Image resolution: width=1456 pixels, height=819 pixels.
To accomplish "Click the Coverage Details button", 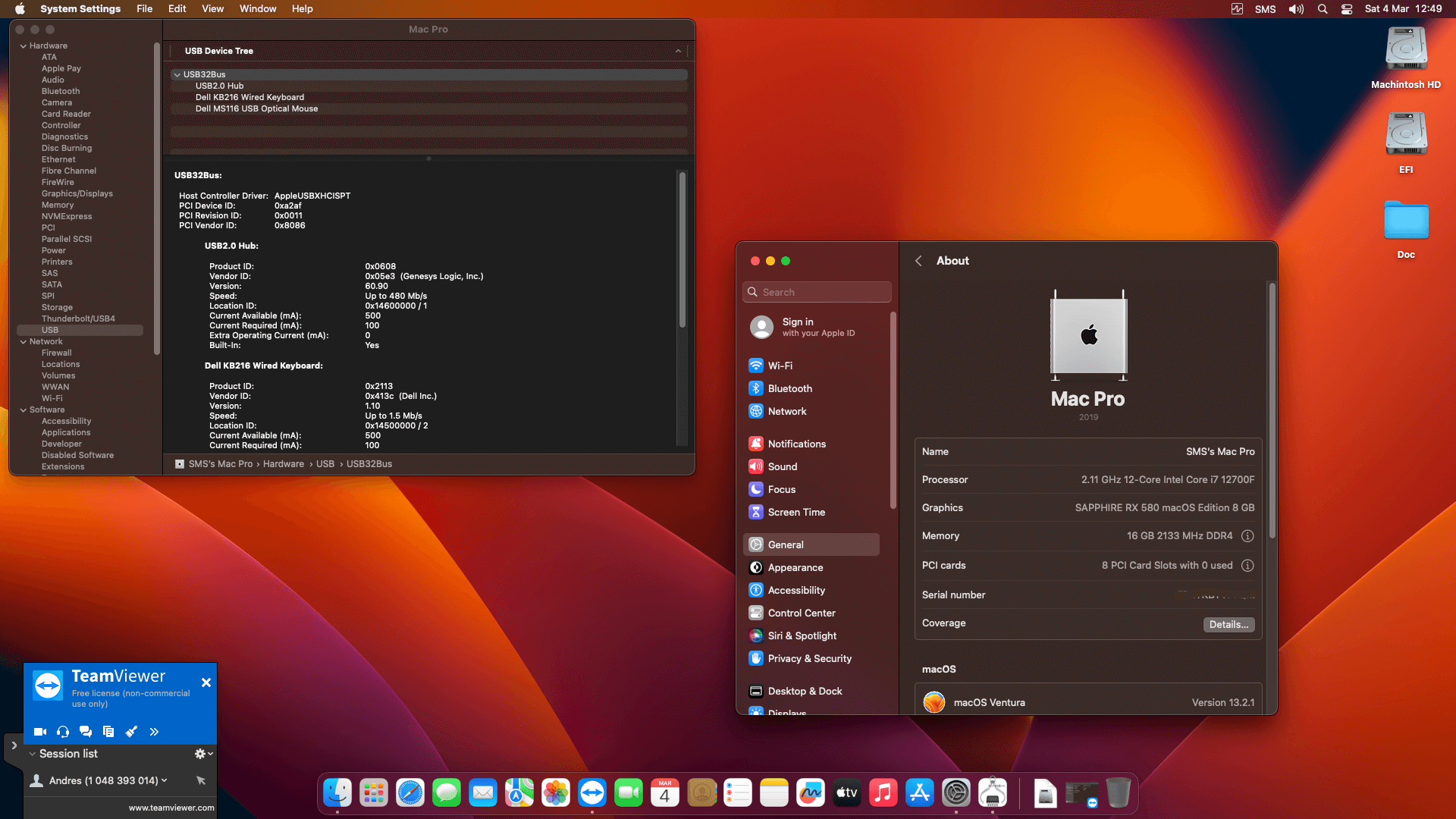I will click(x=1228, y=624).
